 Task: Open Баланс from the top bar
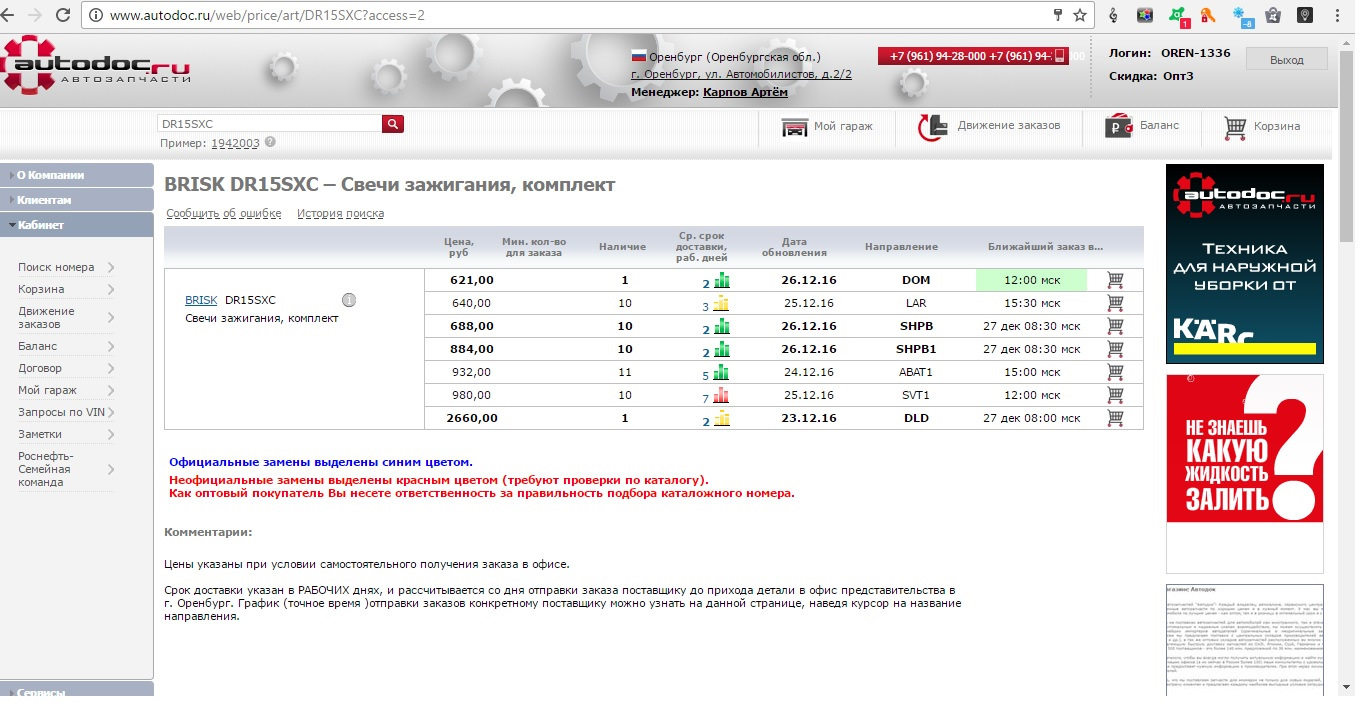(x=1142, y=127)
